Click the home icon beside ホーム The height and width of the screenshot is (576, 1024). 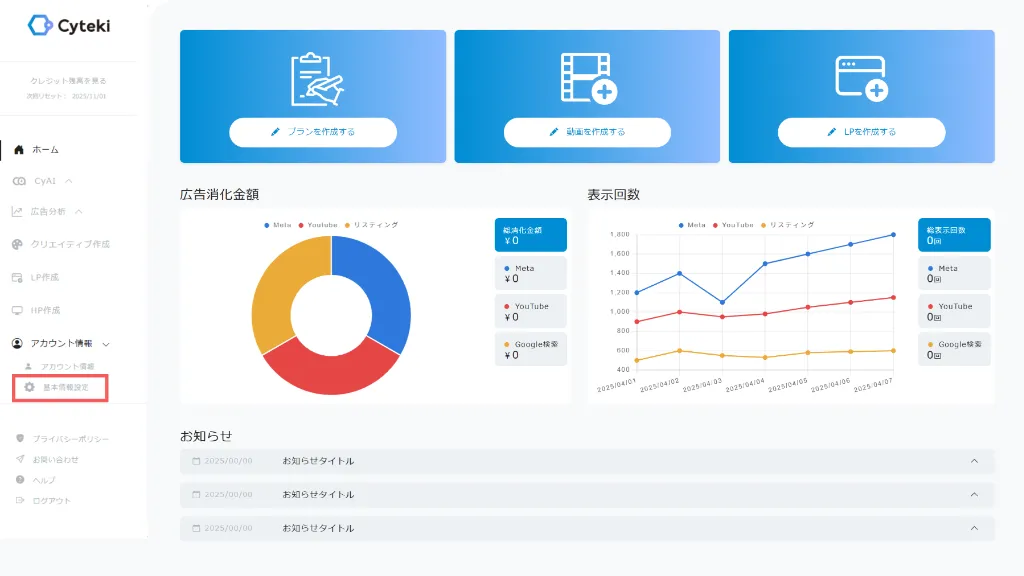(x=19, y=150)
